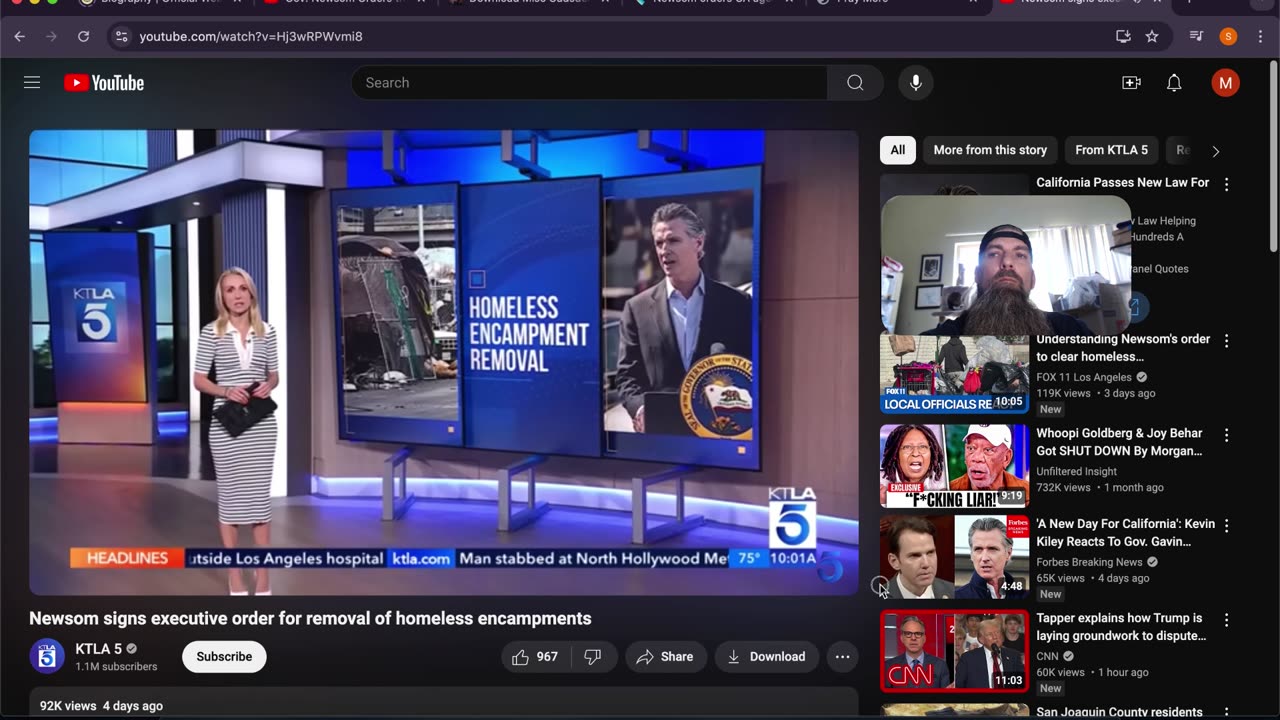Click the CNN channel name under Tapper video
The width and height of the screenshot is (1280, 720).
click(1047, 656)
